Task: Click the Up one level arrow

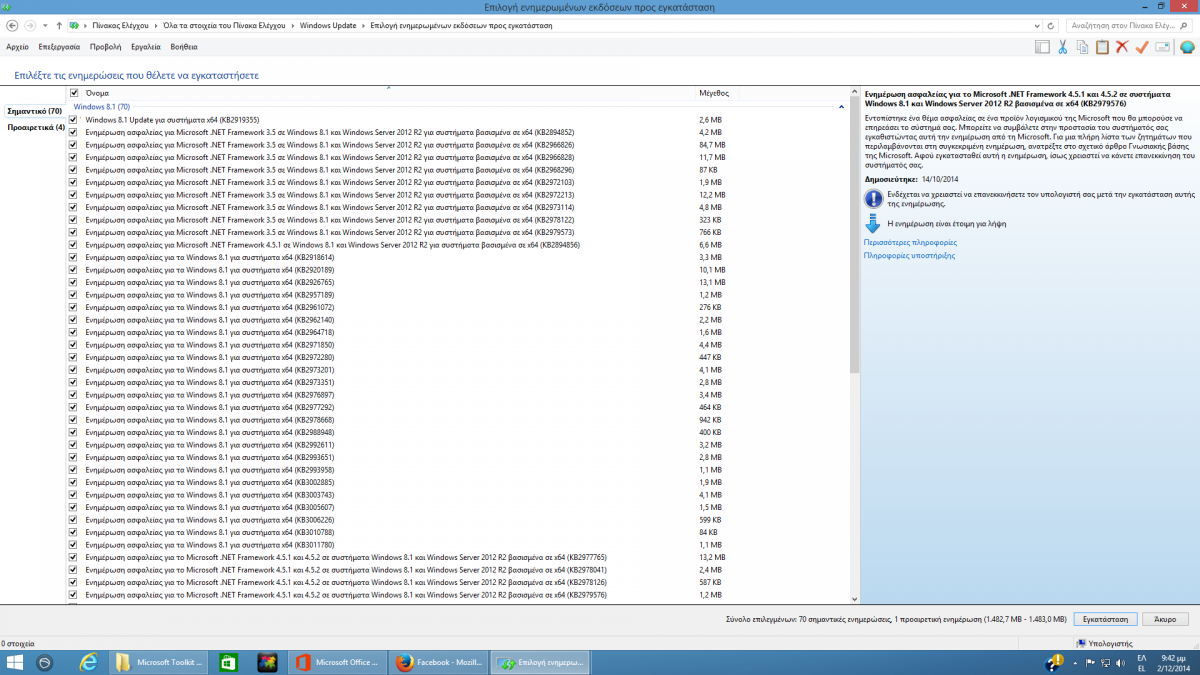Action: [59, 24]
